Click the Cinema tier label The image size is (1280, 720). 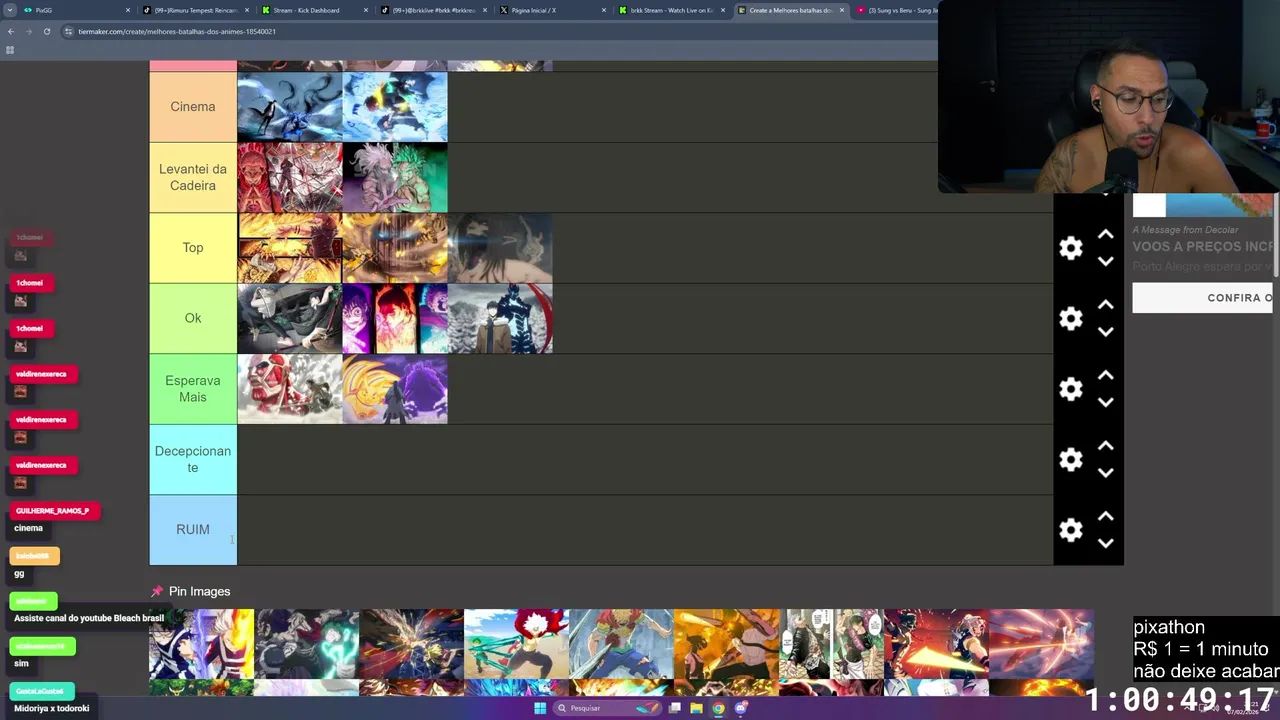click(193, 107)
